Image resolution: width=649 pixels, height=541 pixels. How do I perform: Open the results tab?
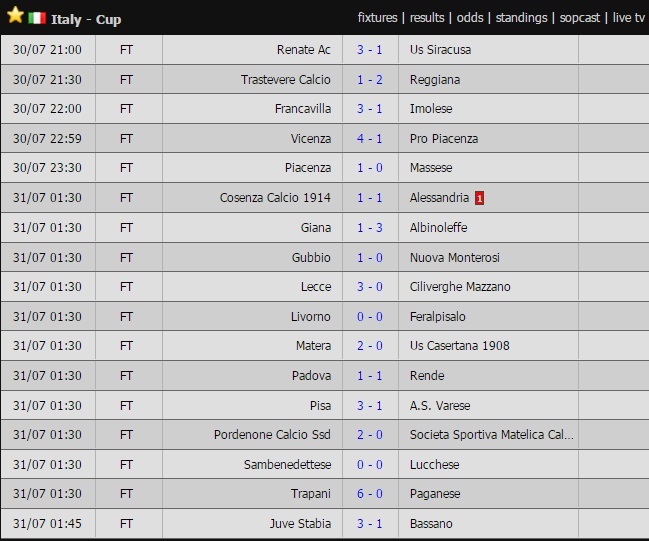point(427,18)
